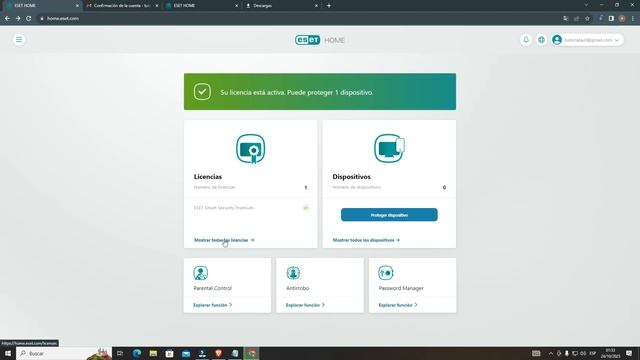Viewport: 640px width, 360px height.
Task: Click the translate page icon
Action: pos(565,18)
